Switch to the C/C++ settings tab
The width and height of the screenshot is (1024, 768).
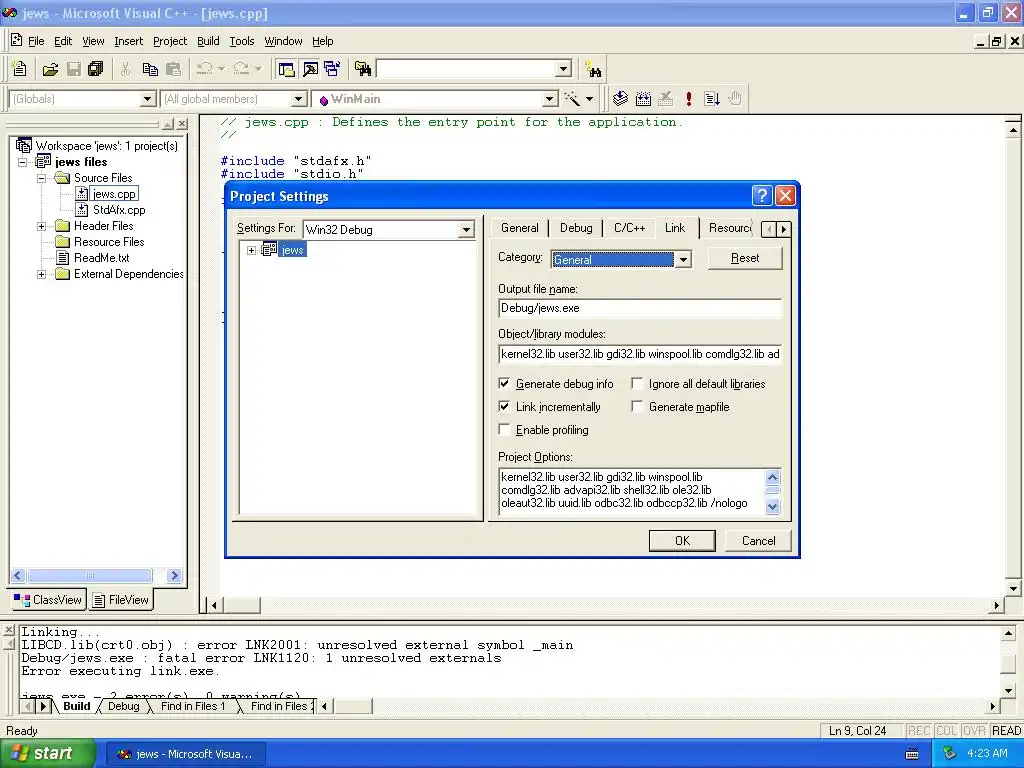[630, 228]
